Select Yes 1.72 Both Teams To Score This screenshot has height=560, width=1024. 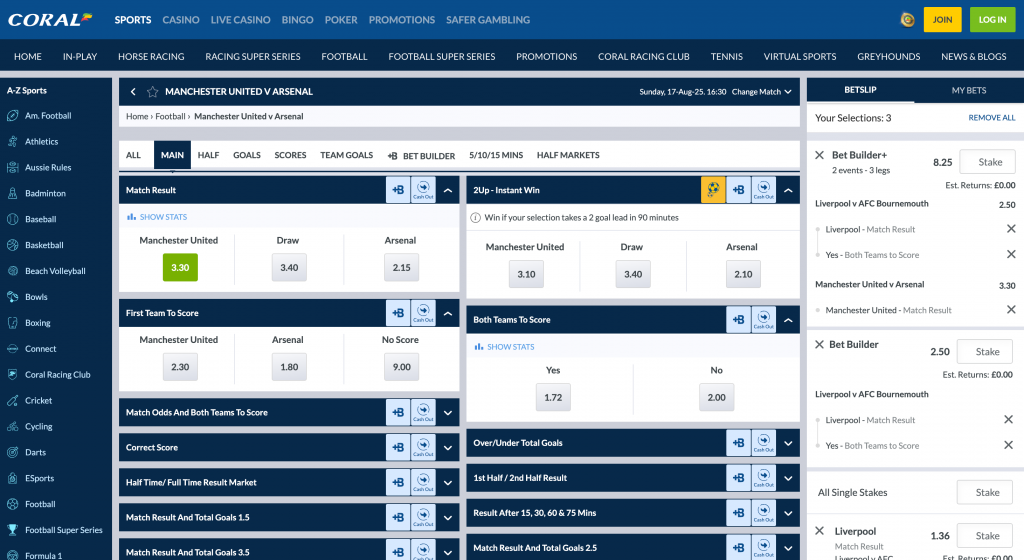tap(553, 397)
